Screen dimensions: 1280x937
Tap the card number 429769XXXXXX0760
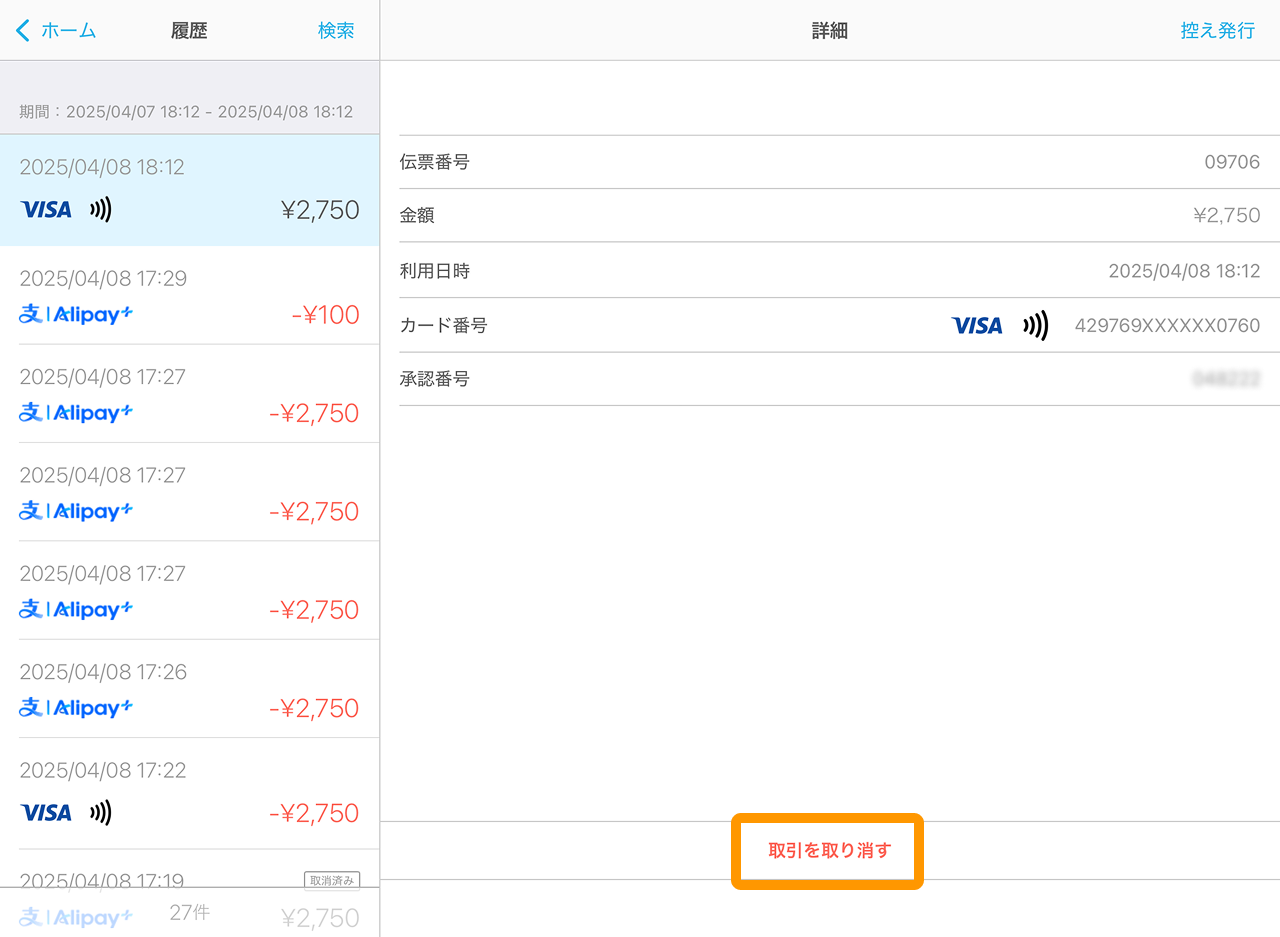1166,325
